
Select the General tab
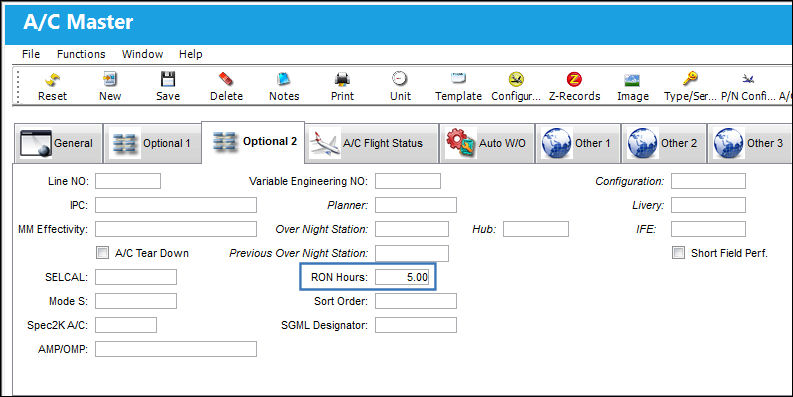click(x=58, y=144)
